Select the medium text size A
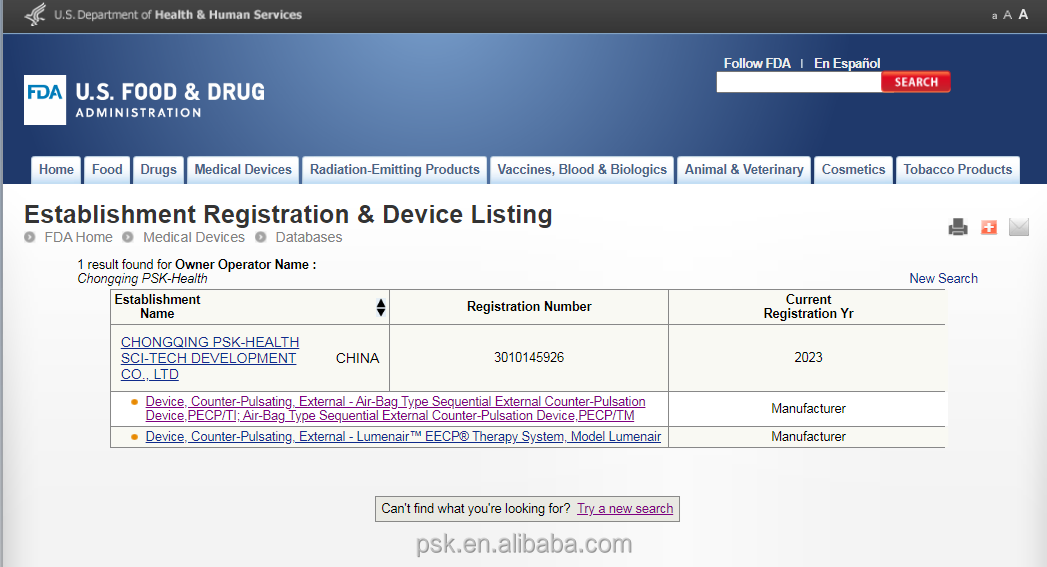Viewport: 1047px width, 567px height. (x=1007, y=15)
